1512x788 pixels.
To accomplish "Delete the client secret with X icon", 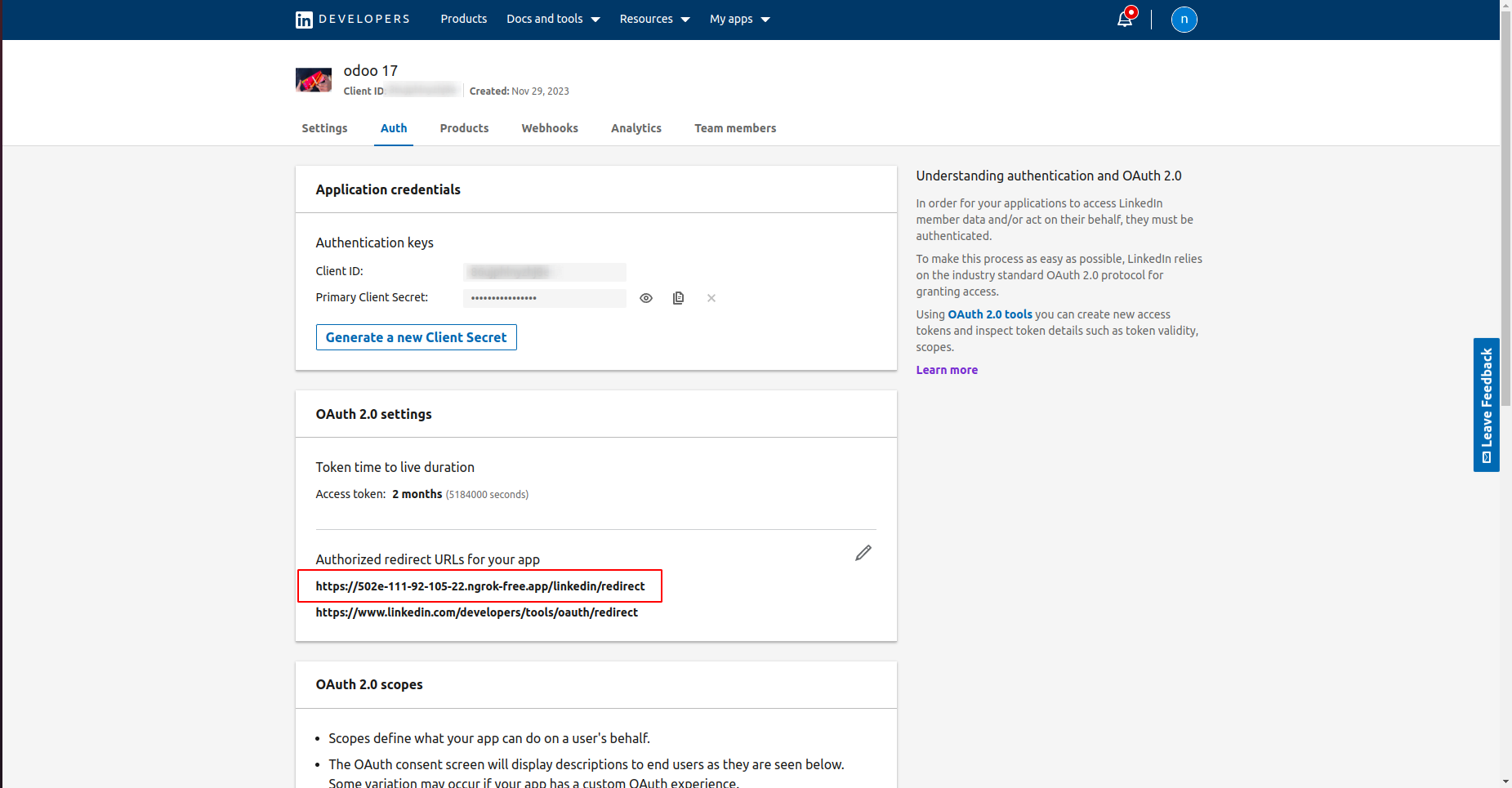I will click(x=711, y=298).
